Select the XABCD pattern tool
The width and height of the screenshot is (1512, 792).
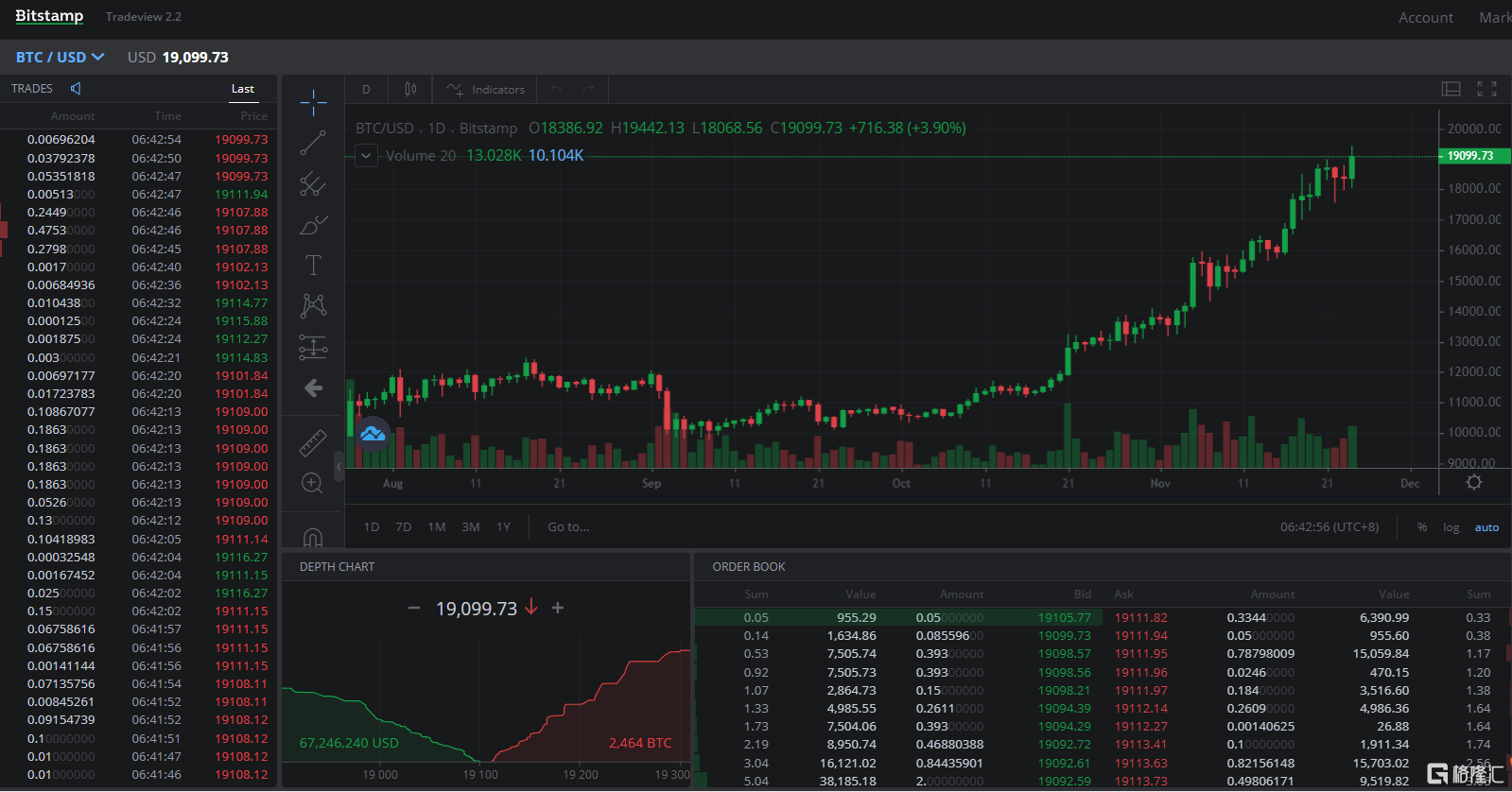coord(313,305)
